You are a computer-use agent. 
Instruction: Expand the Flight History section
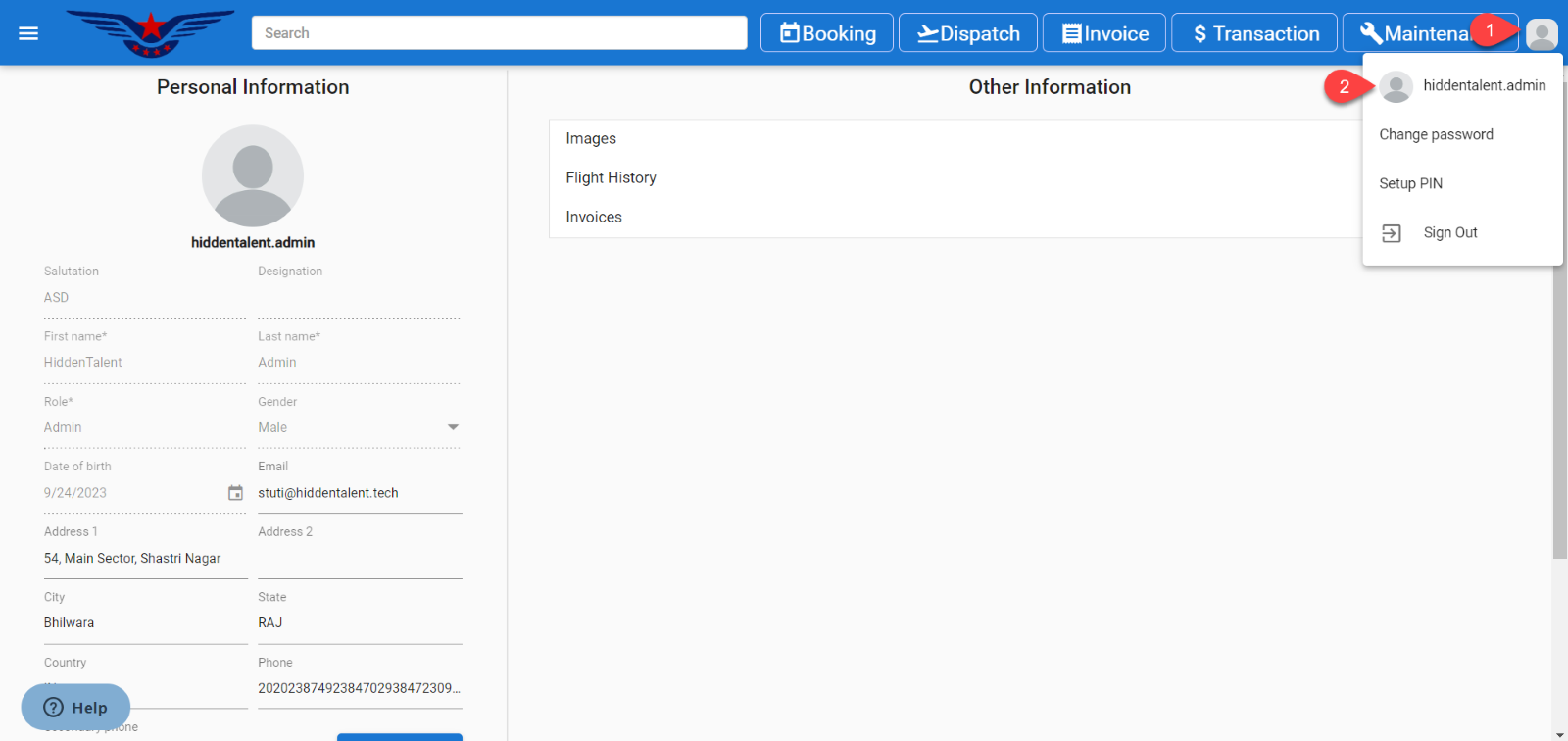(x=611, y=177)
